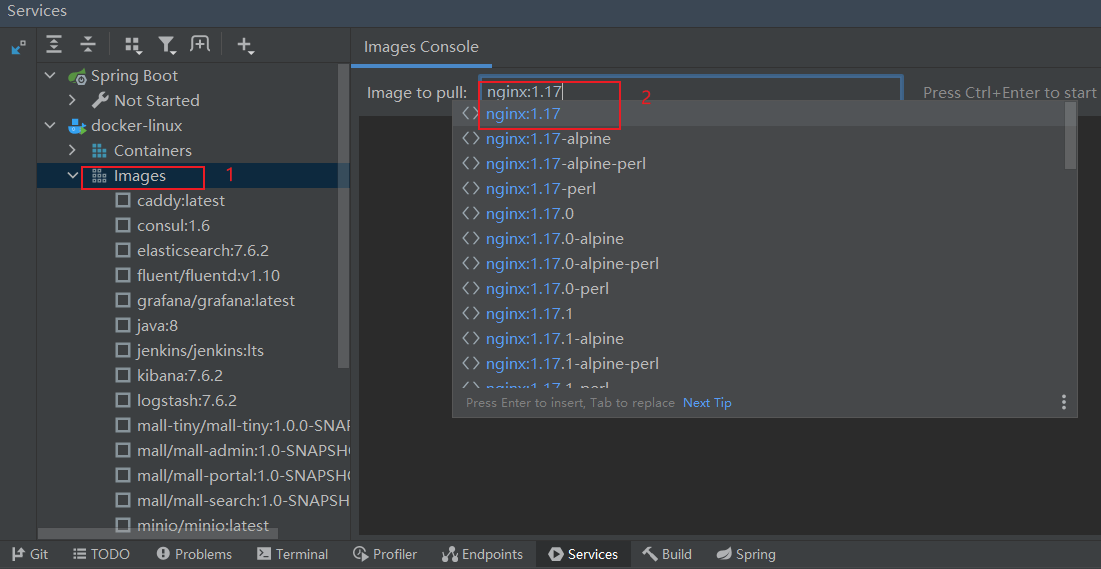Collapse the Images tree node
The height and width of the screenshot is (569, 1101).
pyautogui.click(x=72, y=176)
